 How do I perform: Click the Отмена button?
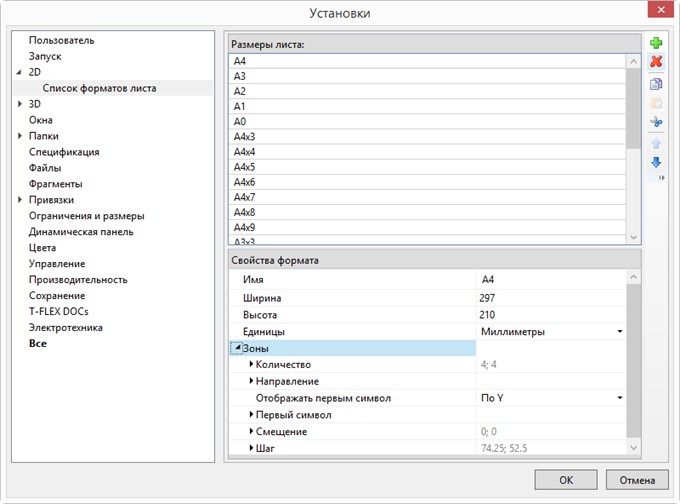pyautogui.click(x=637, y=480)
